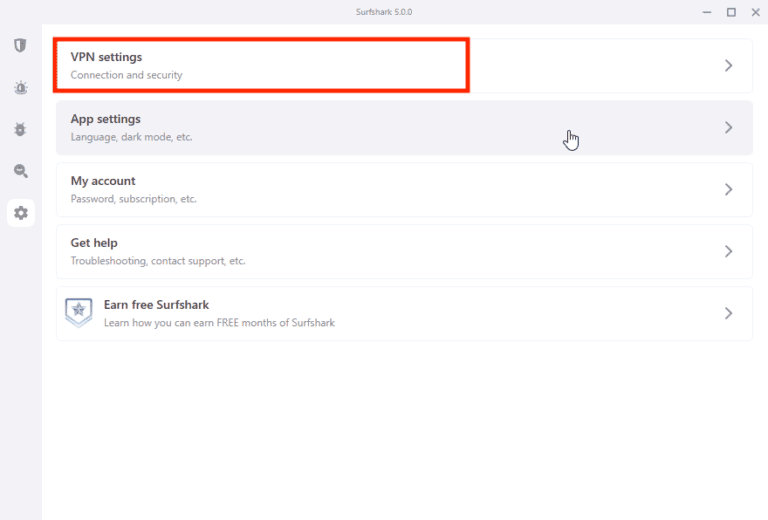Maximize the Surfshark window
This screenshot has width=768, height=520.
(731, 11)
